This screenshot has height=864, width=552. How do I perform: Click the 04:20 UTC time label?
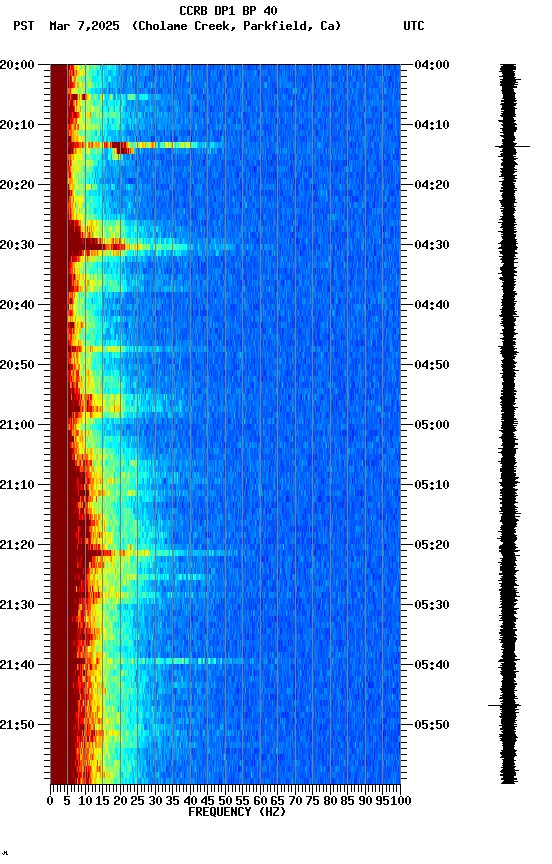pyautogui.click(x=432, y=185)
